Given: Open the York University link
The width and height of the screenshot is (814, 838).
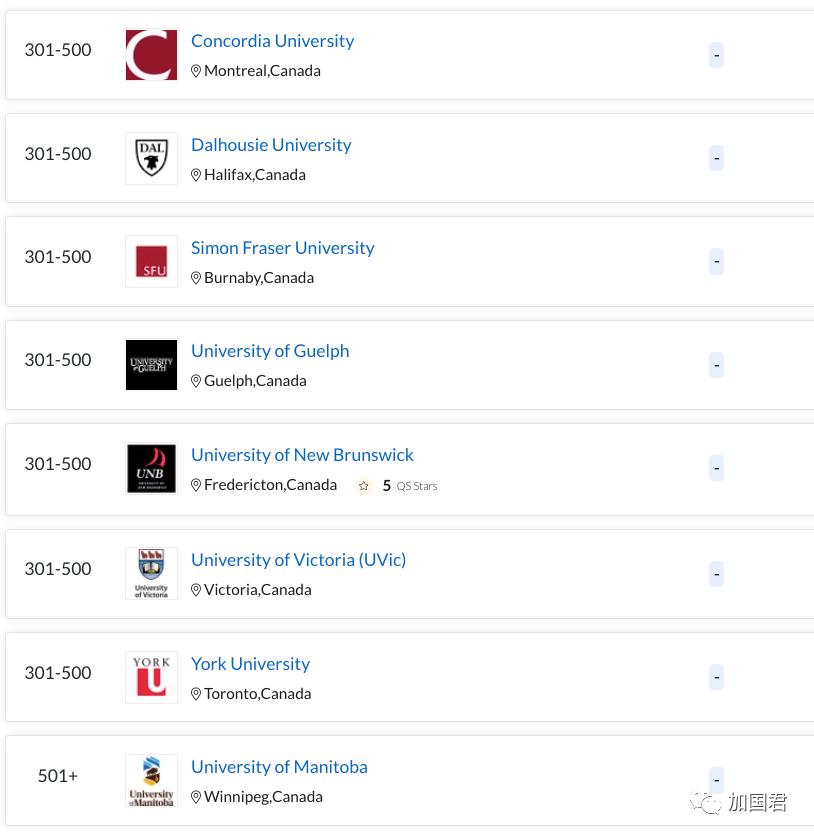Looking at the screenshot, I should [250, 664].
